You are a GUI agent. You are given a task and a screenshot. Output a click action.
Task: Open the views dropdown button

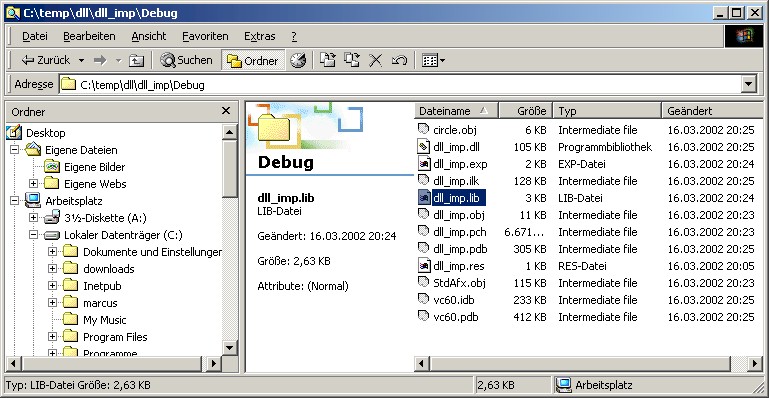coord(434,60)
